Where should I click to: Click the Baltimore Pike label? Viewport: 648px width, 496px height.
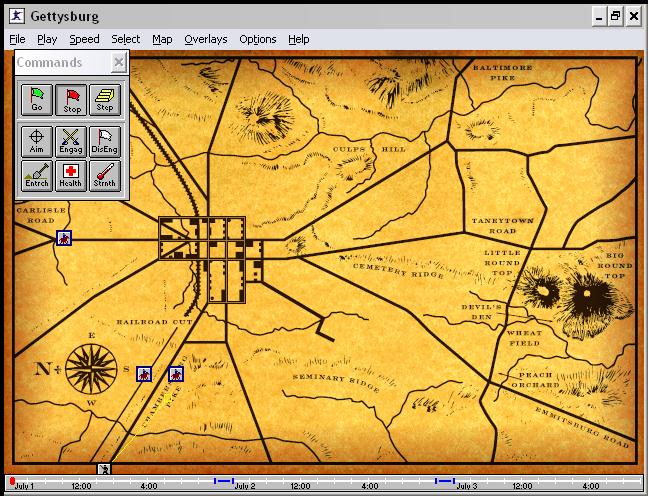pos(503,72)
